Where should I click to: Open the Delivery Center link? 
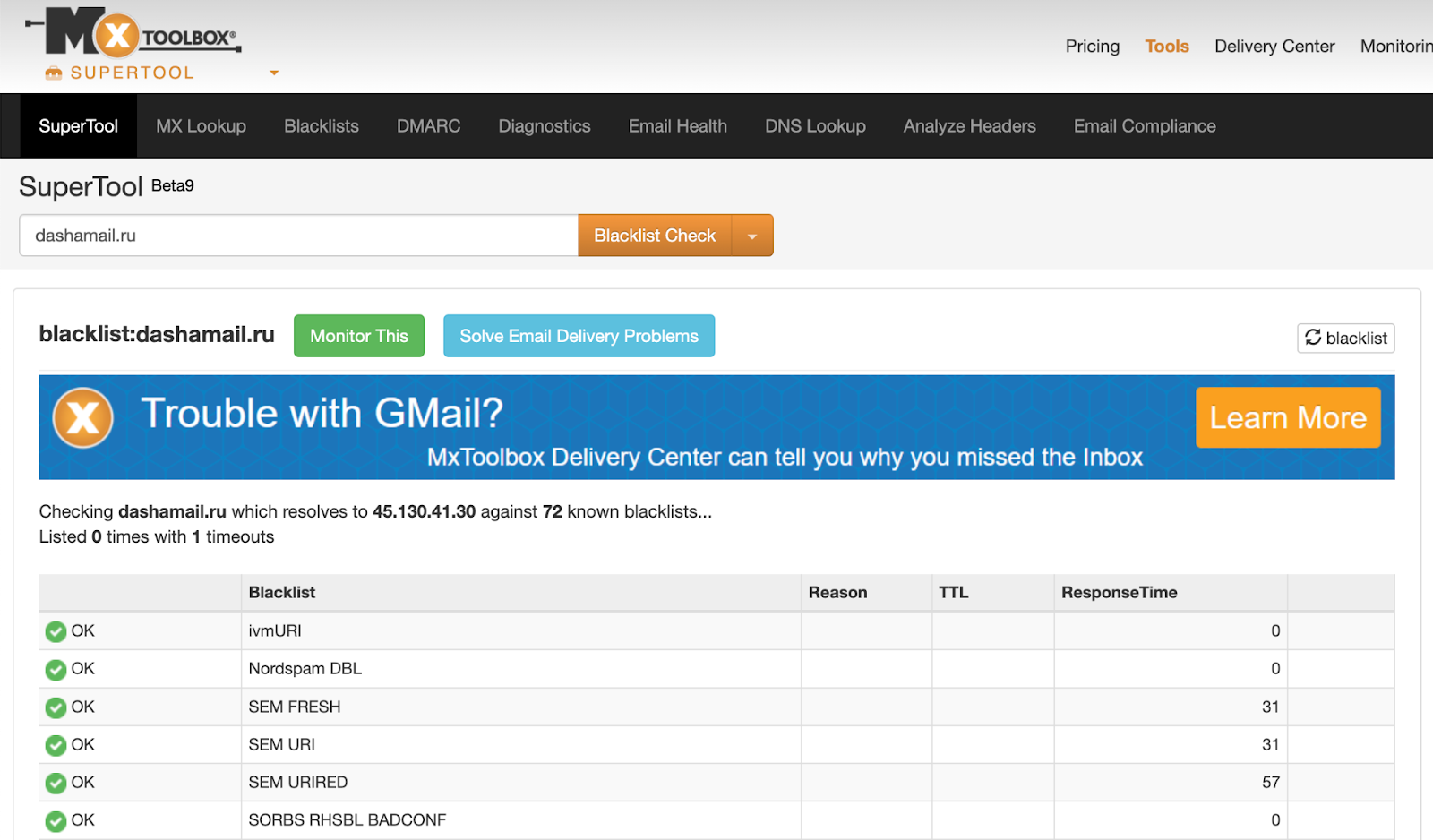(1274, 46)
